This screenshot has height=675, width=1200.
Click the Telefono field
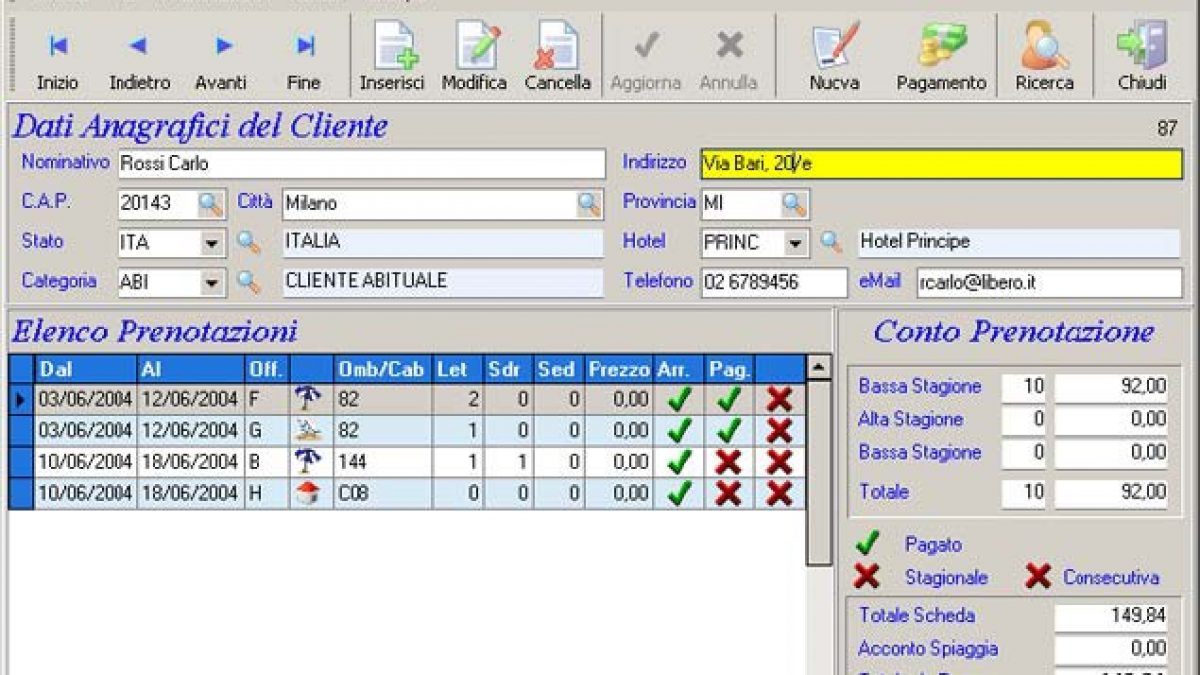[x=774, y=283]
